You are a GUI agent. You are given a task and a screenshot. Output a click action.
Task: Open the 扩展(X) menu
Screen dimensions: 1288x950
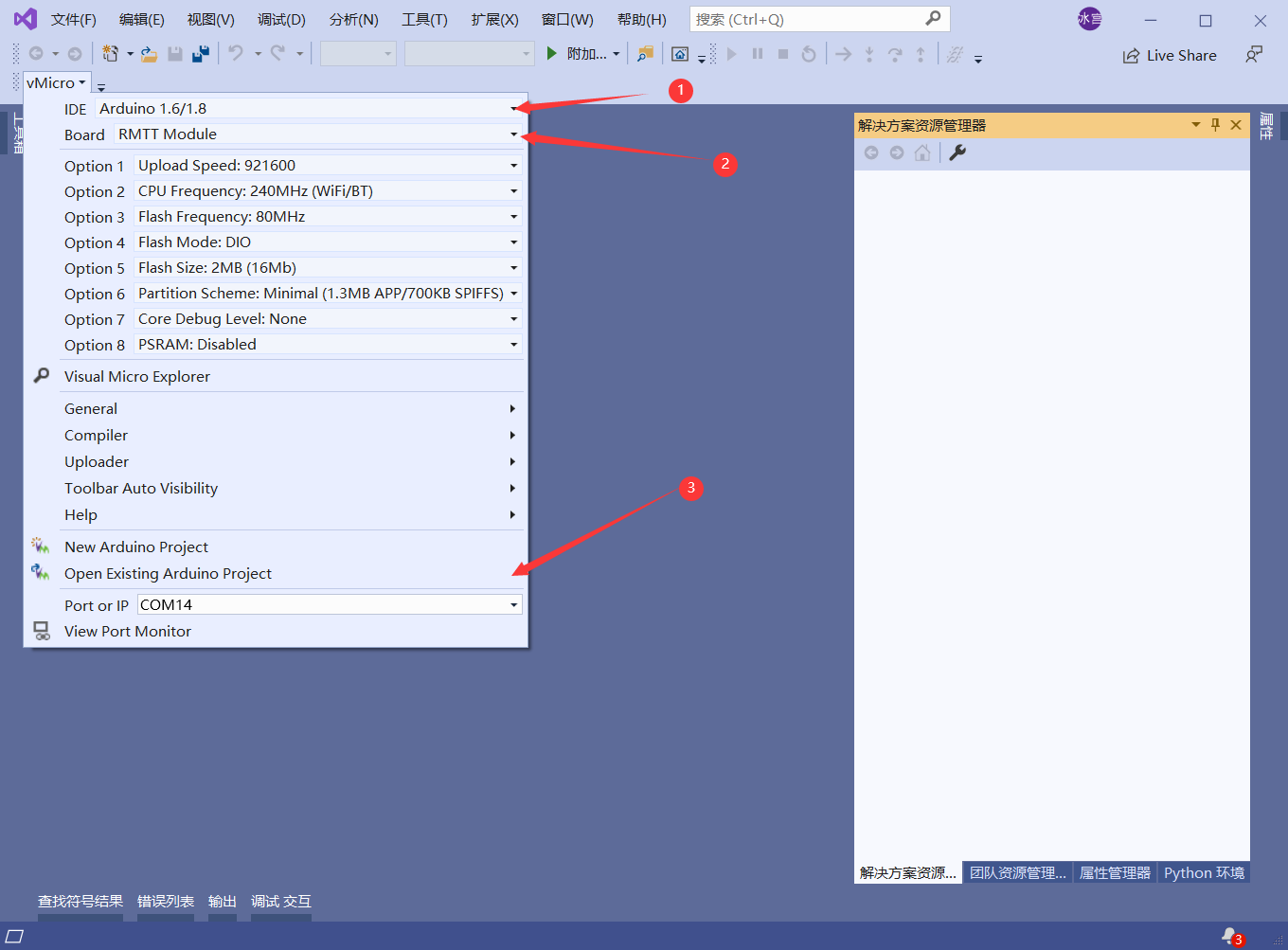click(x=495, y=19)
